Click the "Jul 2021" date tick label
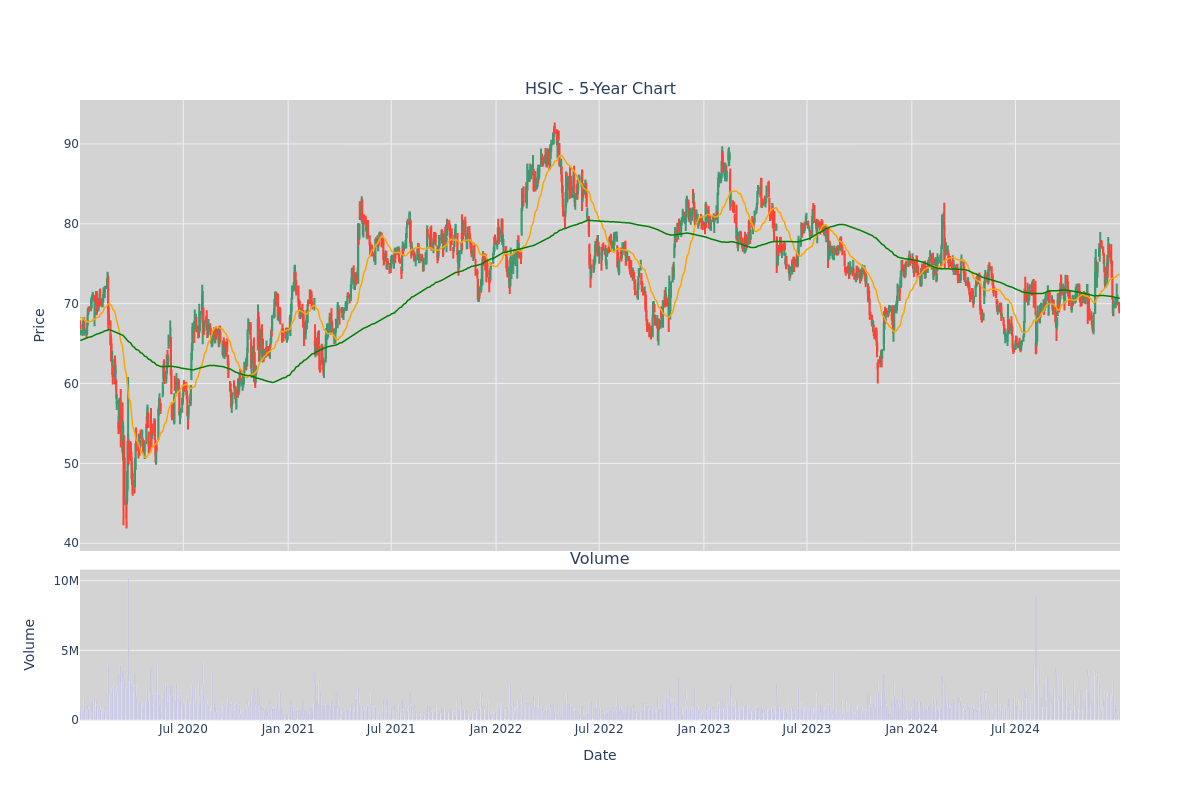Image resolution: width=1200 pixels, height=800 pixels. (x=391, y=729)
